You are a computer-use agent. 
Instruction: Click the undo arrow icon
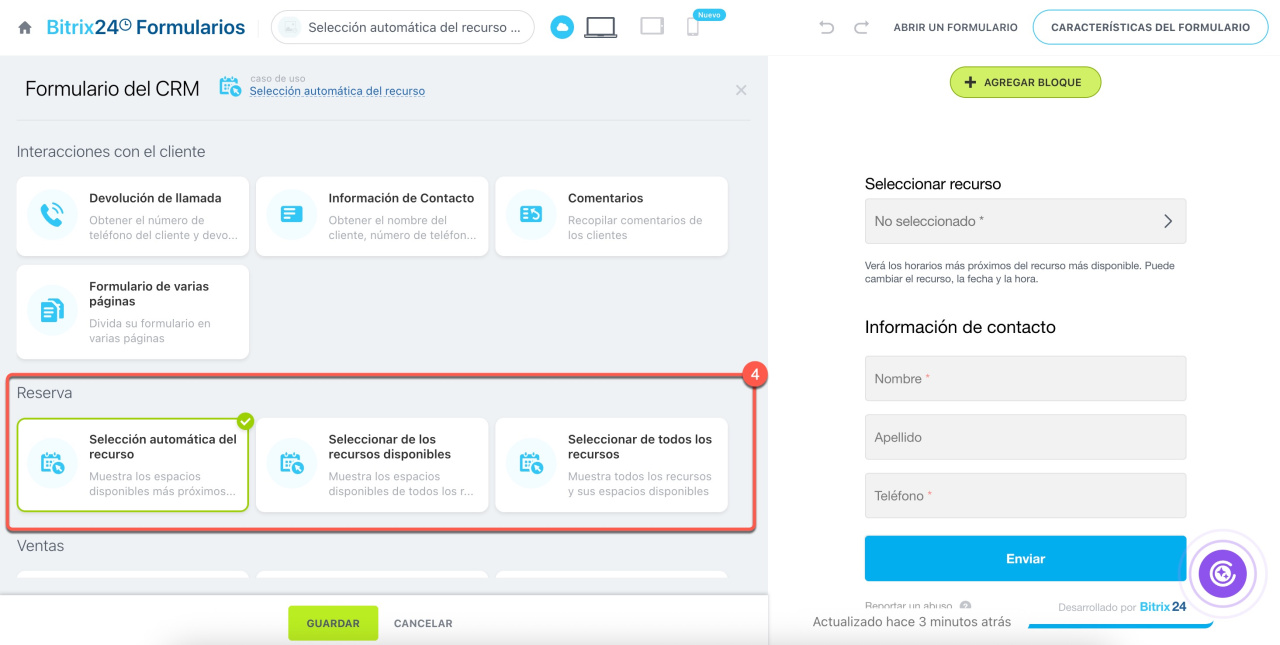(826, 28)
